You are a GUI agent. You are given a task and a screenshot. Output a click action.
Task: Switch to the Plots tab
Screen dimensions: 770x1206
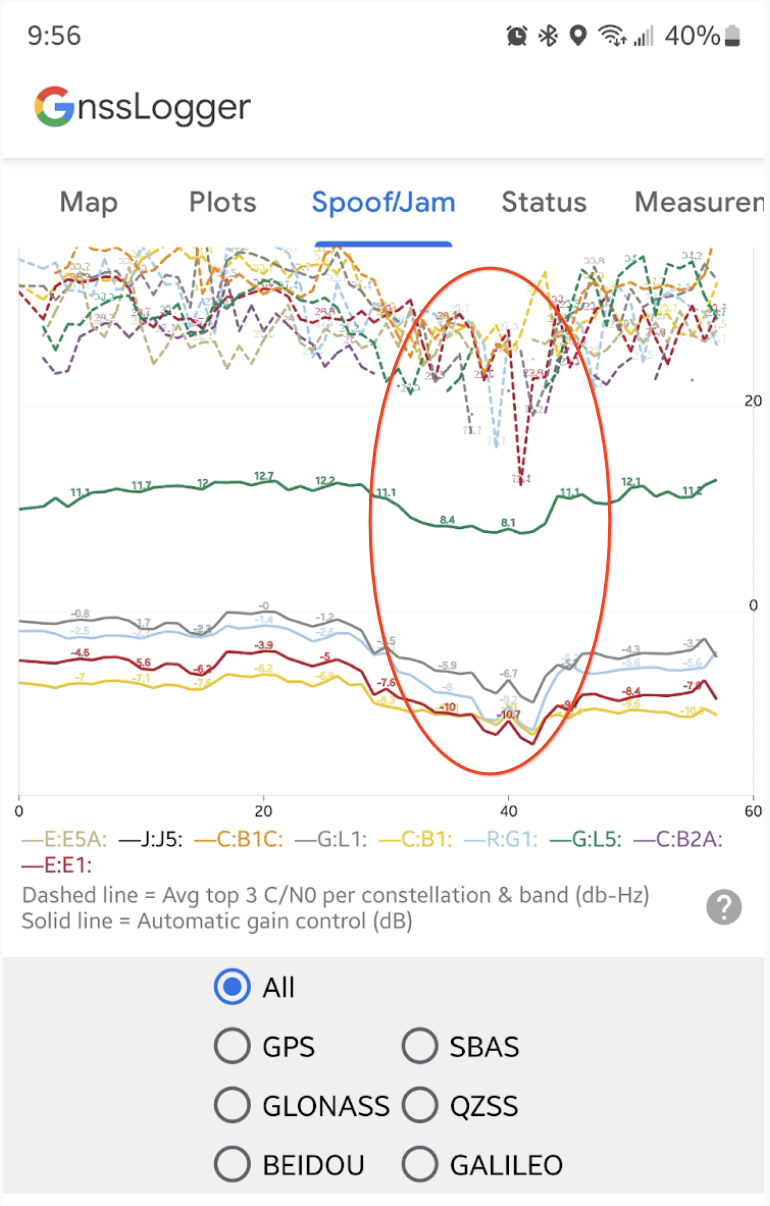[x=221, y=202]
